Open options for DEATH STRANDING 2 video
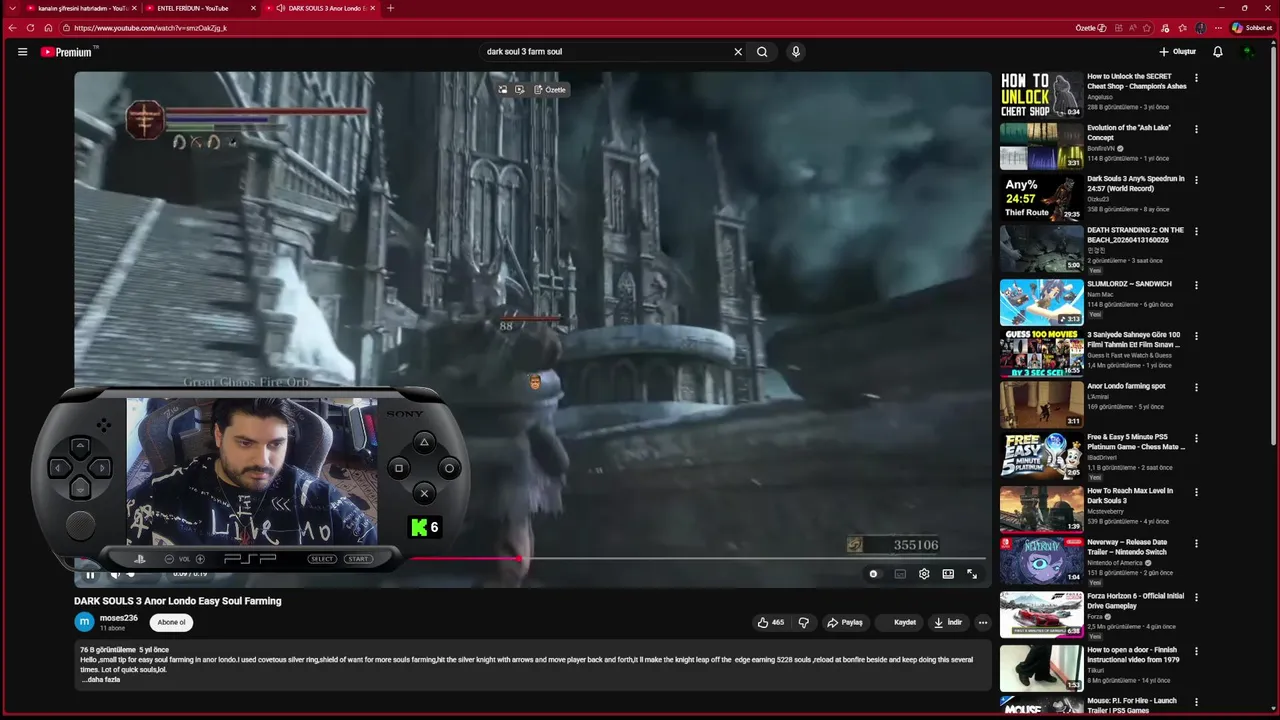The image size is (1280, 720). (1196, 231)
